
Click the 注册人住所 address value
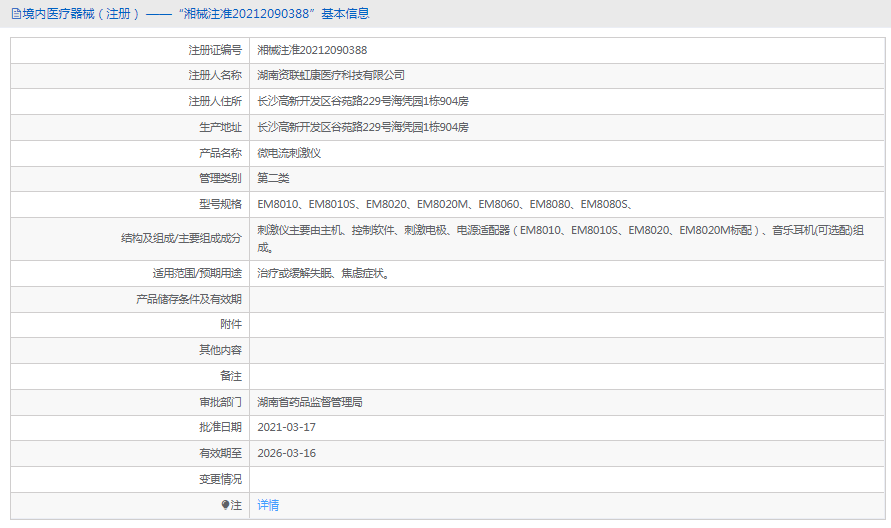pyautogui.click(x=363, y=101)
